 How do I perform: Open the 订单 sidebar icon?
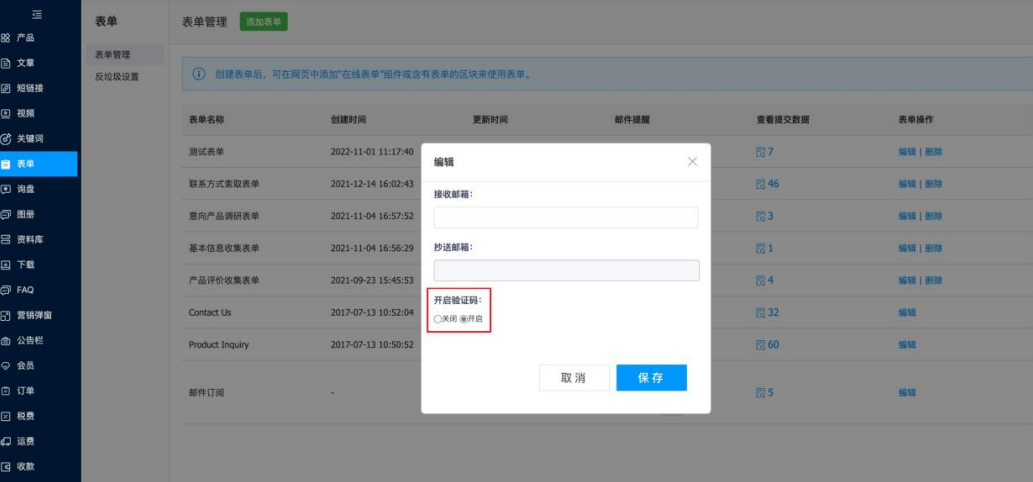click(6, 391)
